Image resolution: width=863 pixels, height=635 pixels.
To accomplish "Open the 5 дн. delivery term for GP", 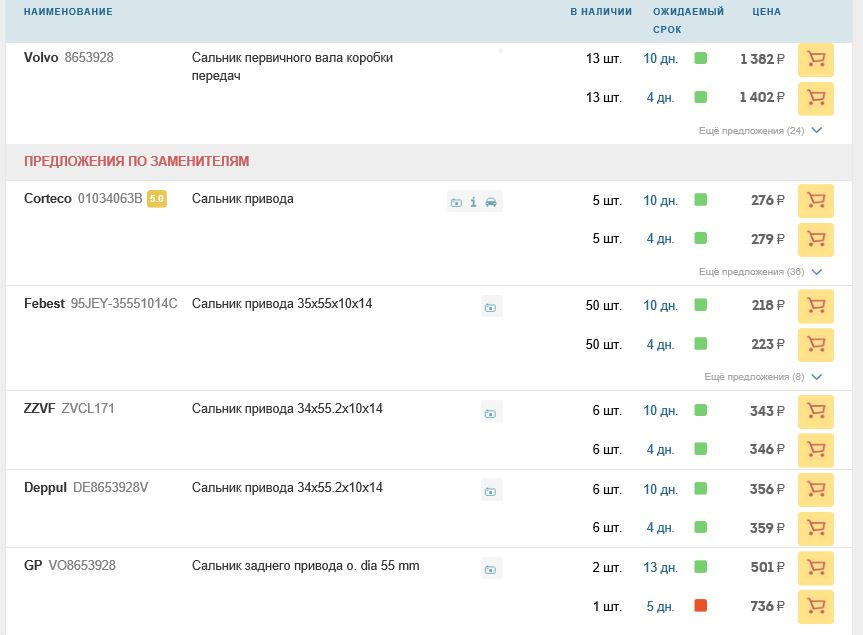I will click(x=660, y=606).
